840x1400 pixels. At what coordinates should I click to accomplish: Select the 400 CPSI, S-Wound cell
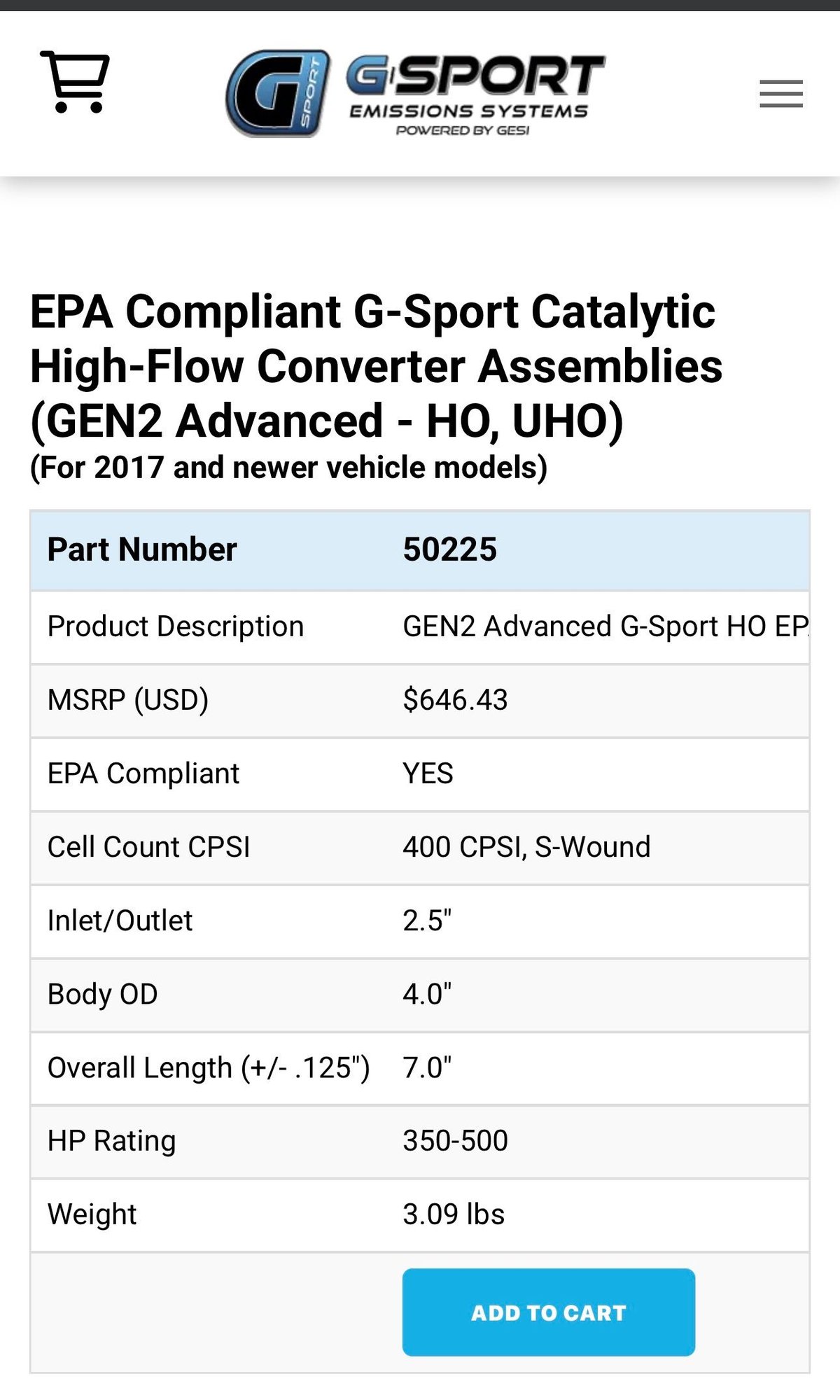click(x=526, y=847)
